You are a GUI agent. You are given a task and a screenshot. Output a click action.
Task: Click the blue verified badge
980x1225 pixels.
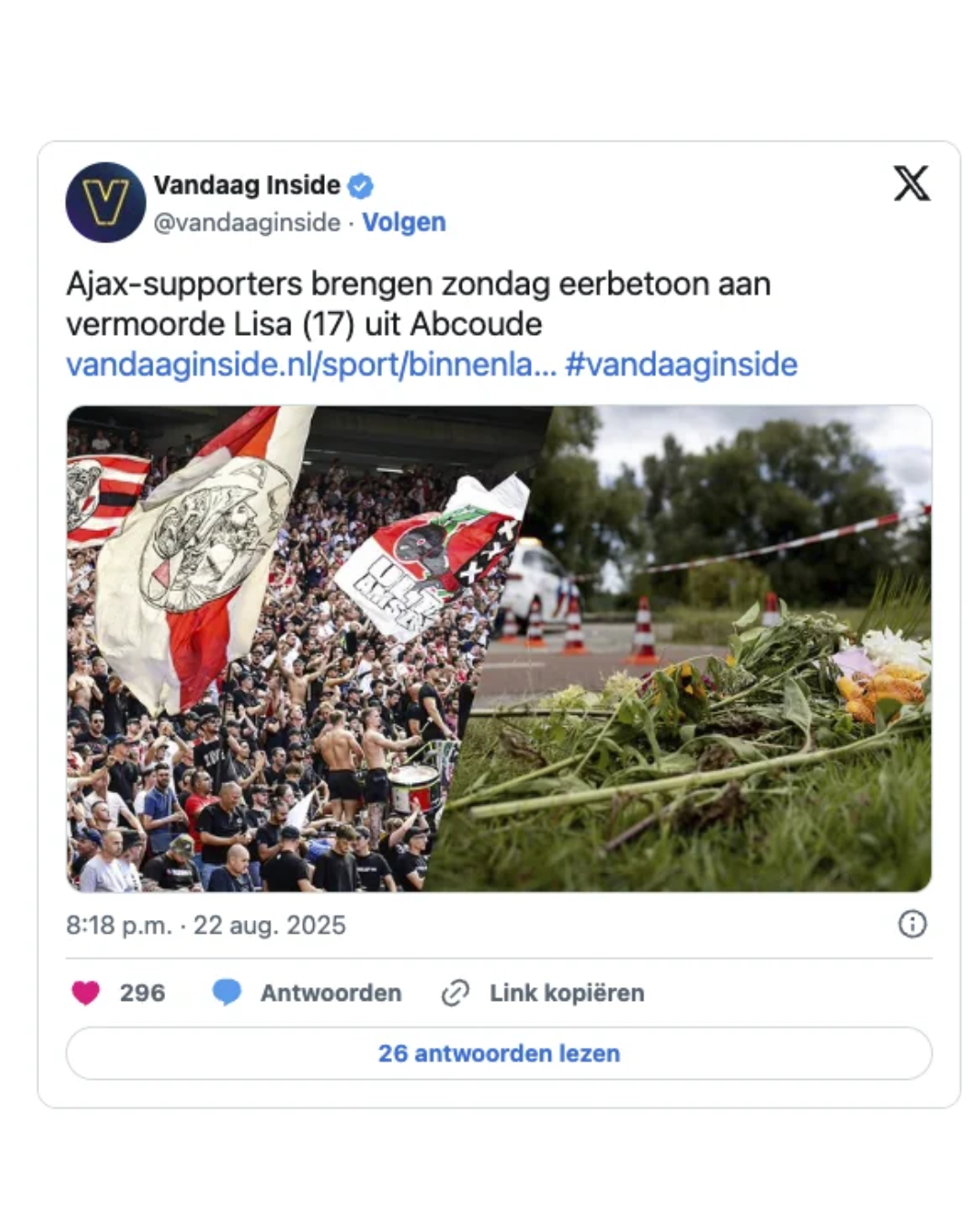[x=361, y=186]
